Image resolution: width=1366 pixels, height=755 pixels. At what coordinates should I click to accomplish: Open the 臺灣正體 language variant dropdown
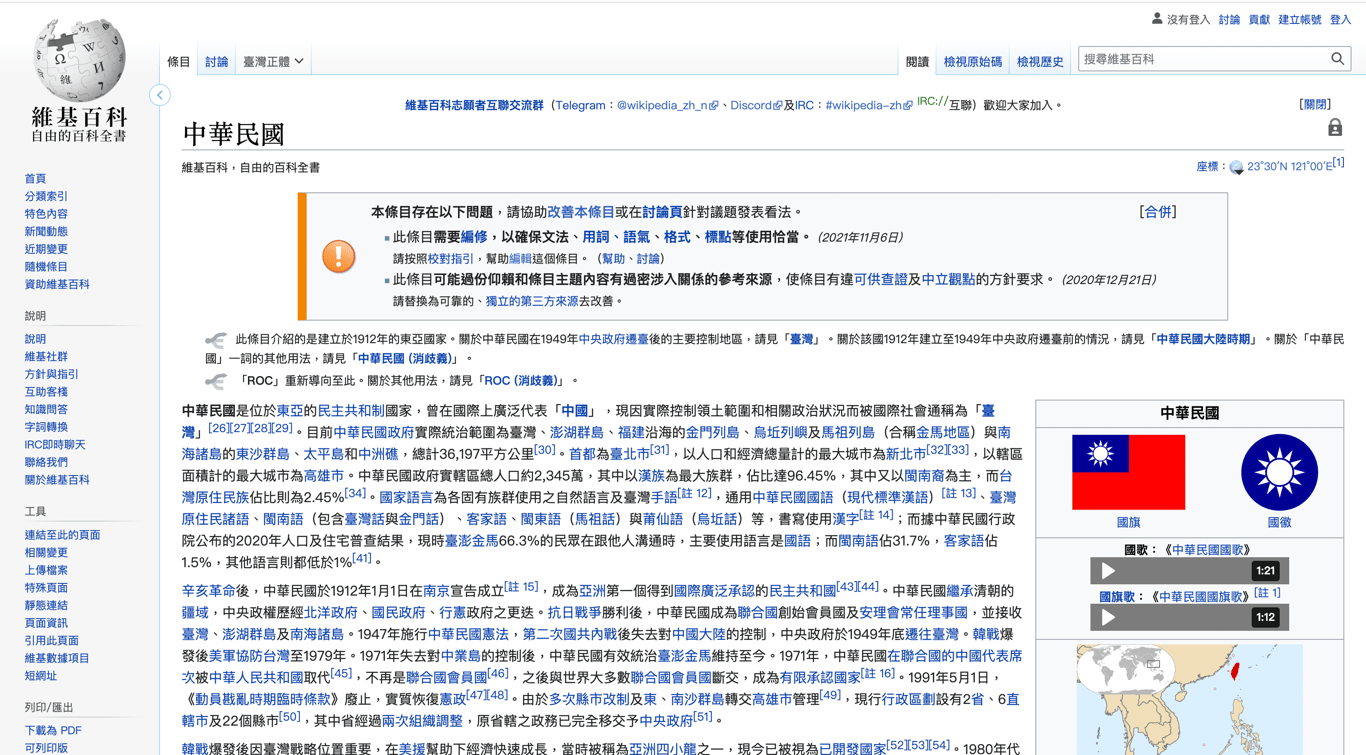click(273, 62)
